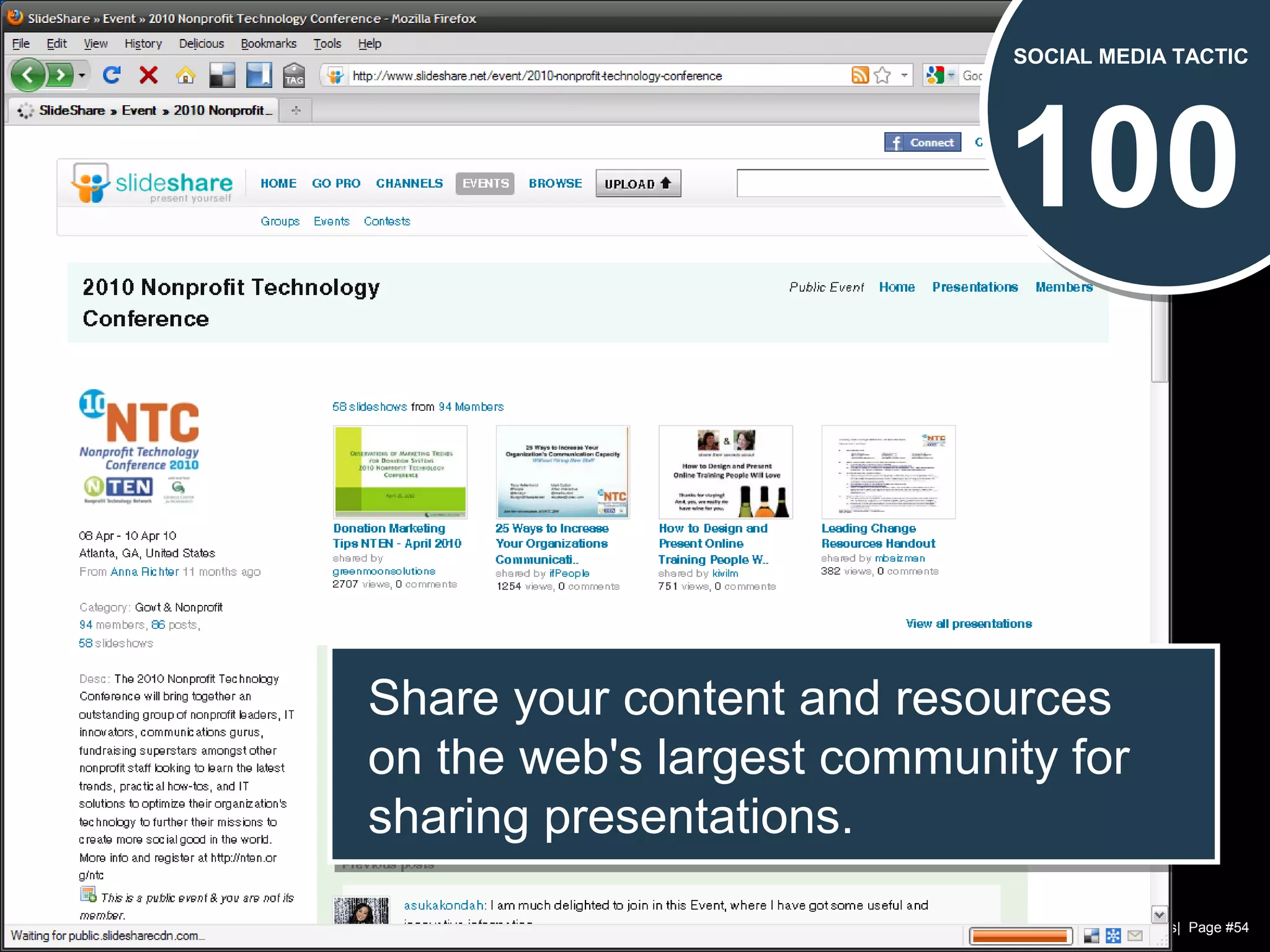Viewport: 1270px width, 952px height.
Task: Open the View menu
Action: pos(95,43)
